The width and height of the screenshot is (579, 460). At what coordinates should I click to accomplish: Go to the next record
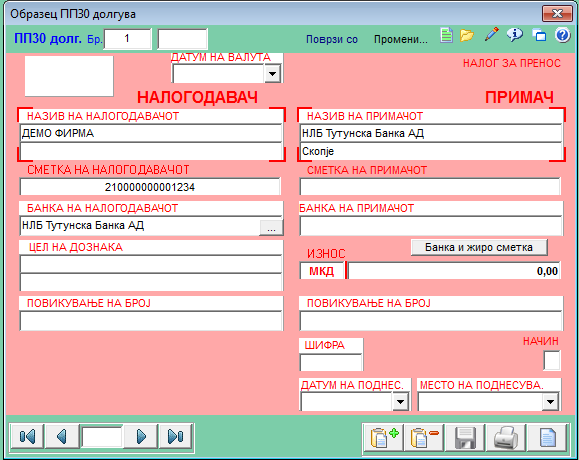point(141,436)
